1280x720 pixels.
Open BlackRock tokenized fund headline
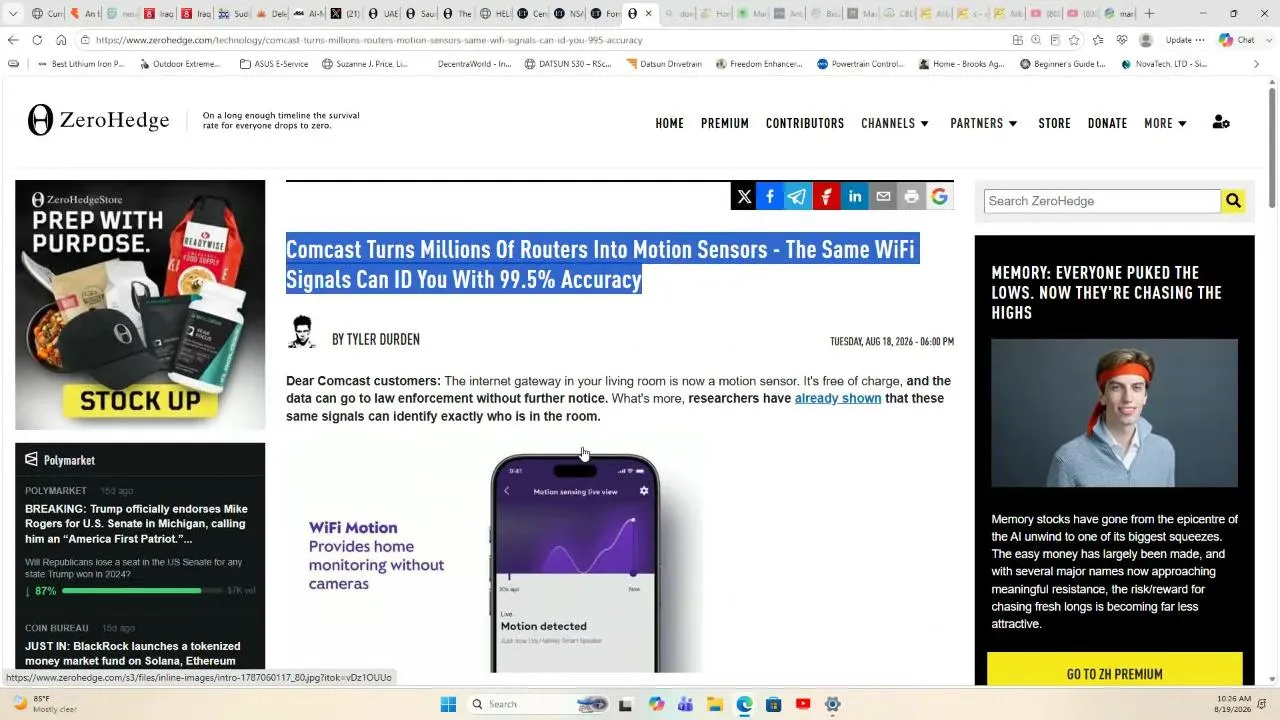point(133,653)
